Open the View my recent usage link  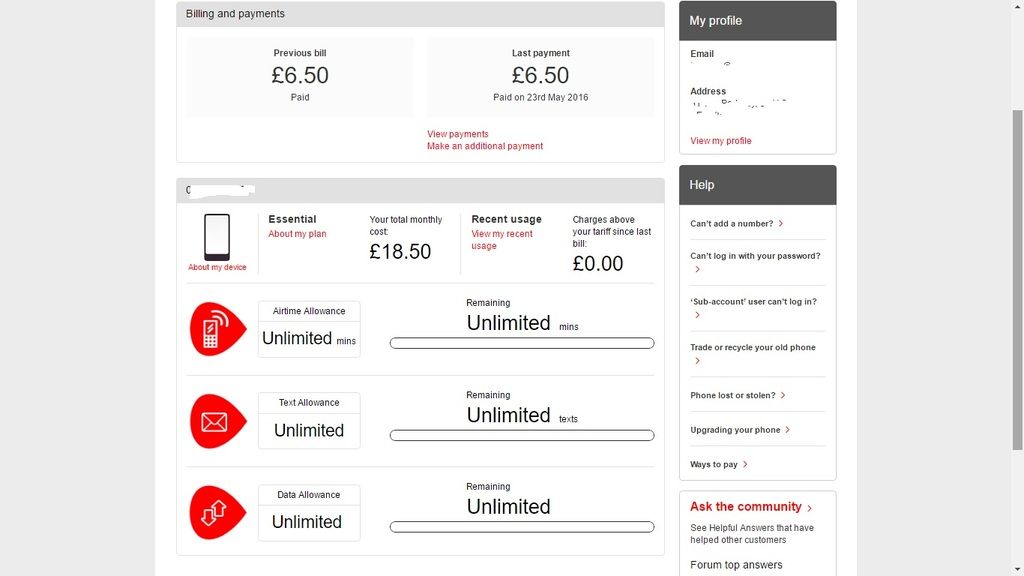(502, 240)
